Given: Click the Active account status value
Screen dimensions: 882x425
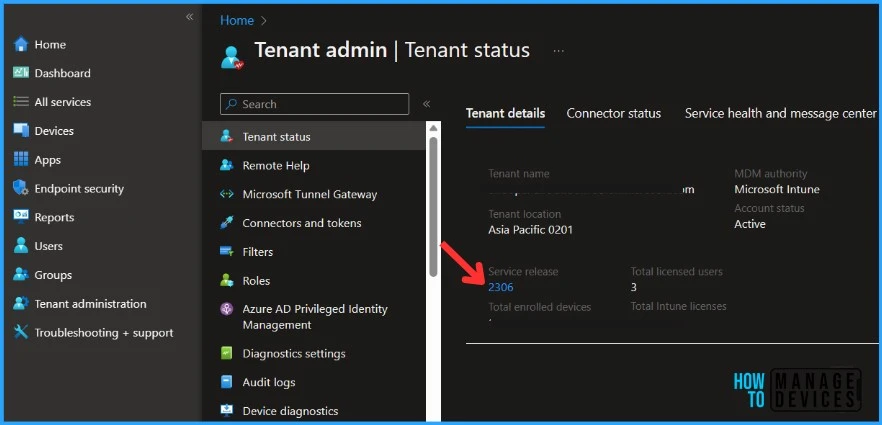Looking at the screenshot, I should [750, 224].
